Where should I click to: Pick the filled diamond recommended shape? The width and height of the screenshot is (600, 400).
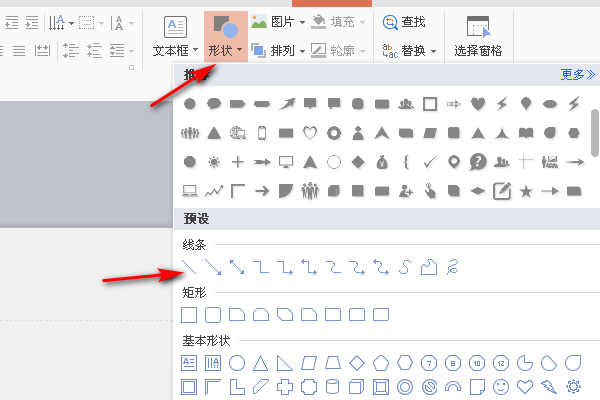point(358,162)
